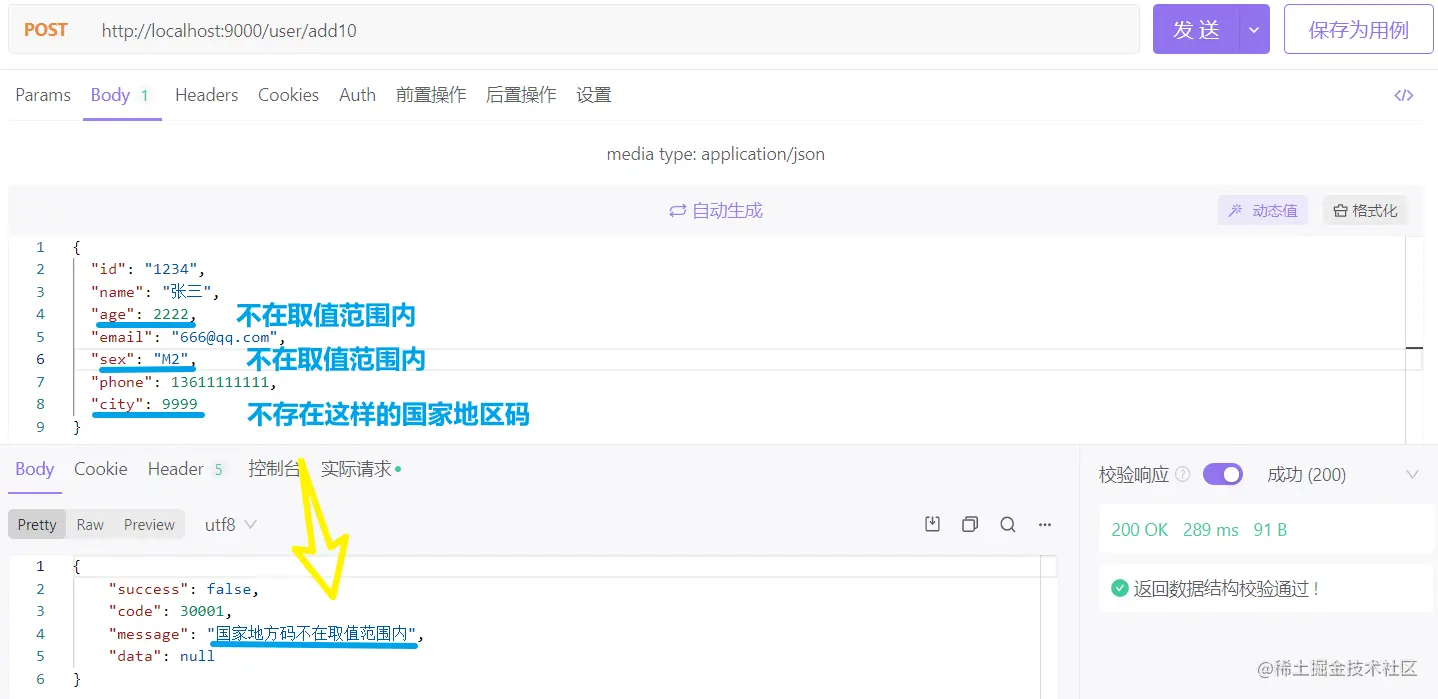This screenshot has width=1438, height=699.
Task: Select the Preview view mode
Action: [149, 525]
